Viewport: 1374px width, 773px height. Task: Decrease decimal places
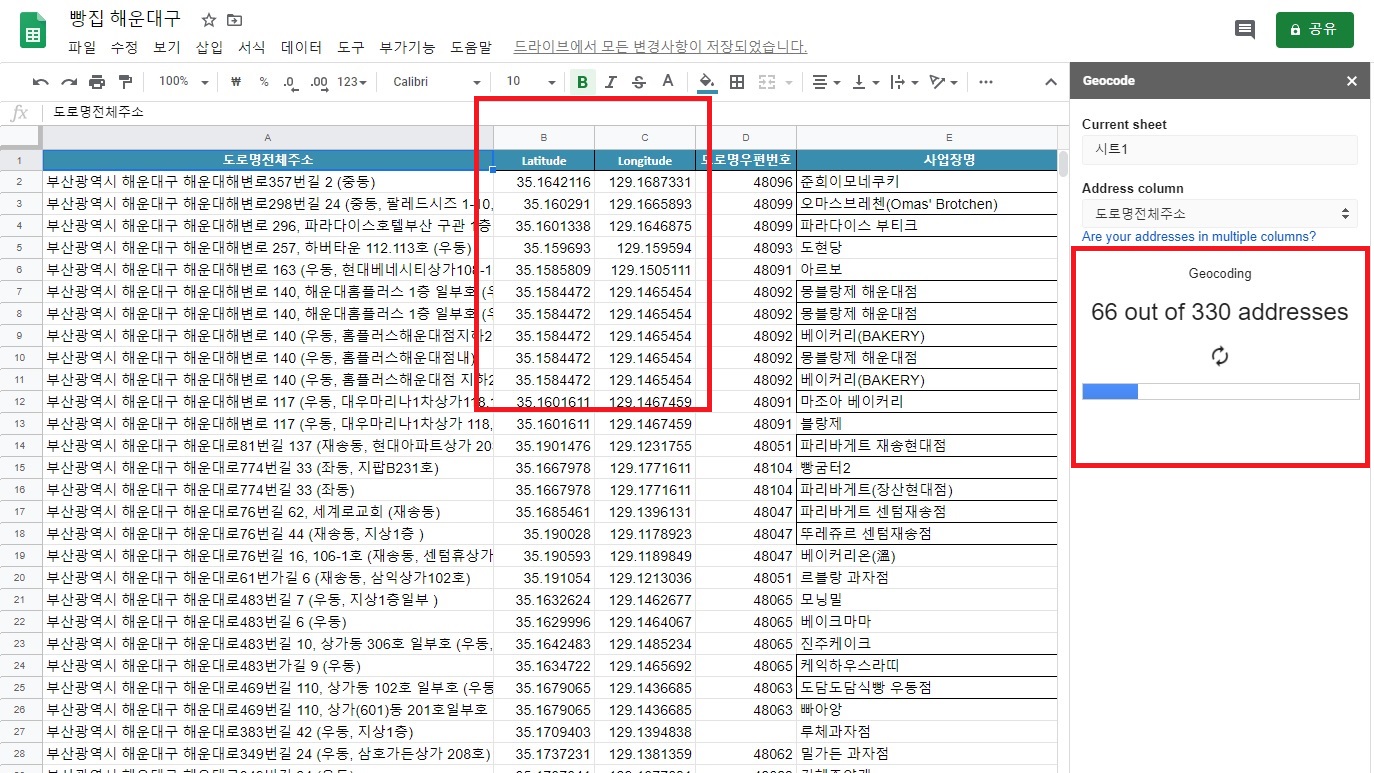point(290,82)
